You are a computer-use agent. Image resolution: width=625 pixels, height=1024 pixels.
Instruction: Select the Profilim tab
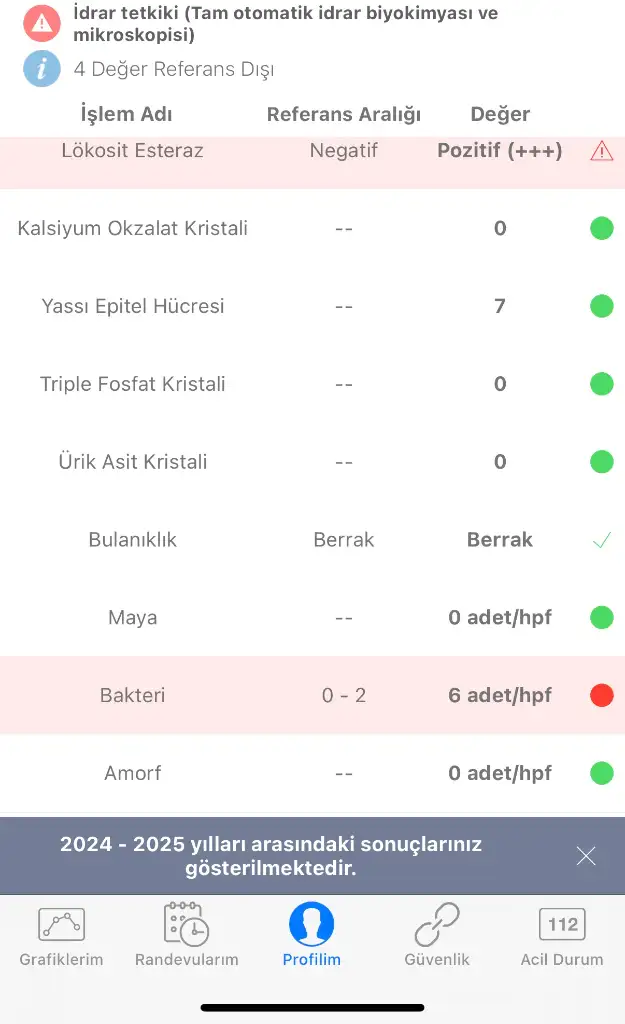click(311, 937)
